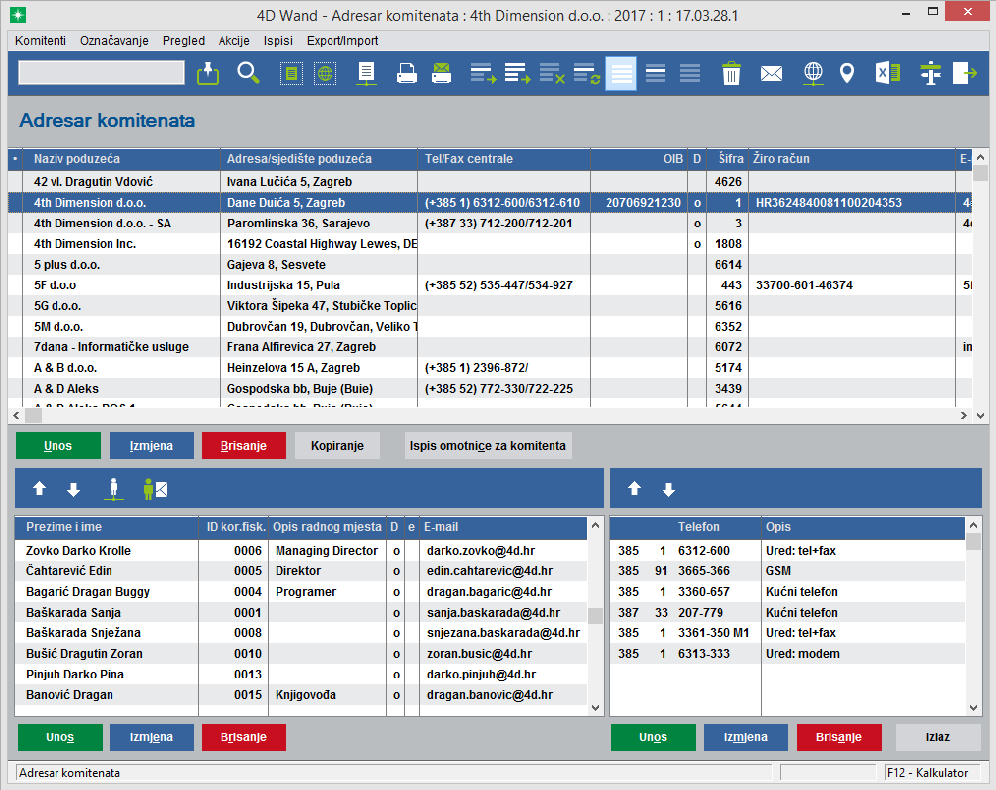Click the green person with envelope icon
Screen dimensions: 996x790
[x=155, y=489]
